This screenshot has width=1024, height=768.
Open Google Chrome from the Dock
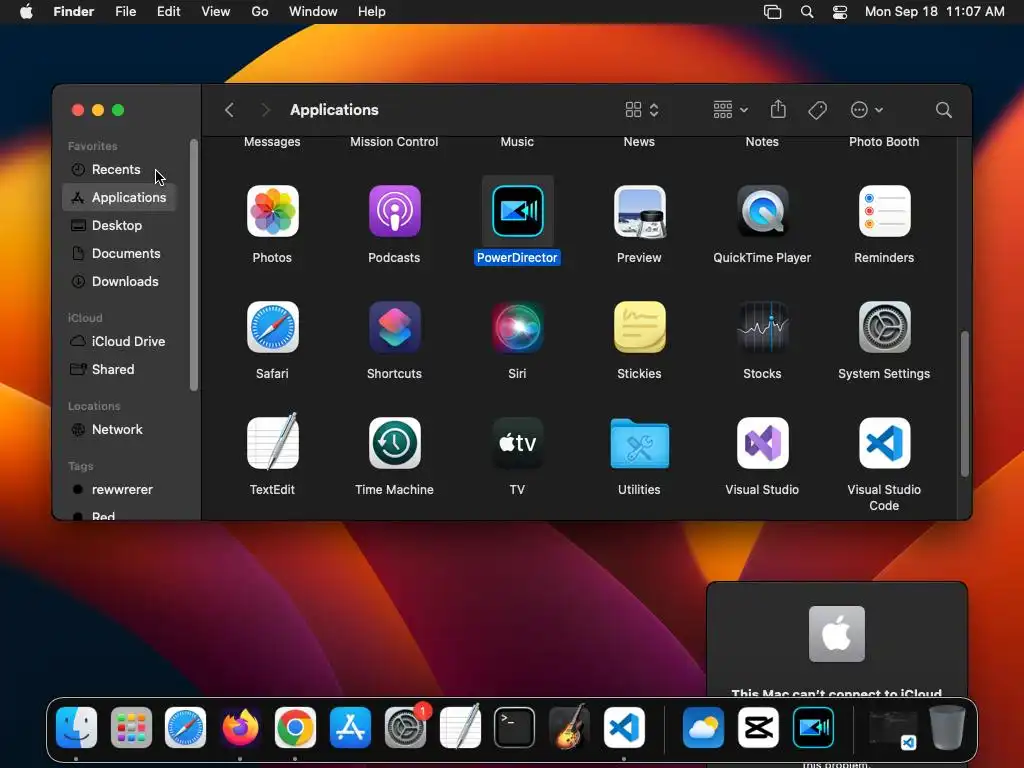pyautogui.click(x=295, y=727)
